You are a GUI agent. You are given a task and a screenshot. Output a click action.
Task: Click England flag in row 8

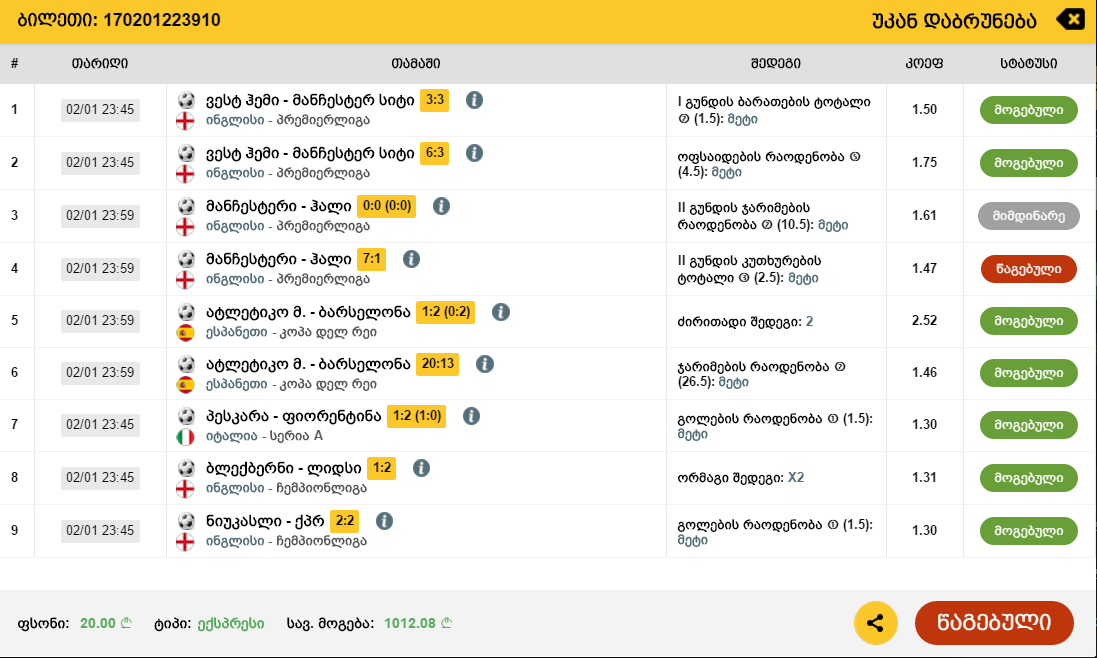click(185, 489)
